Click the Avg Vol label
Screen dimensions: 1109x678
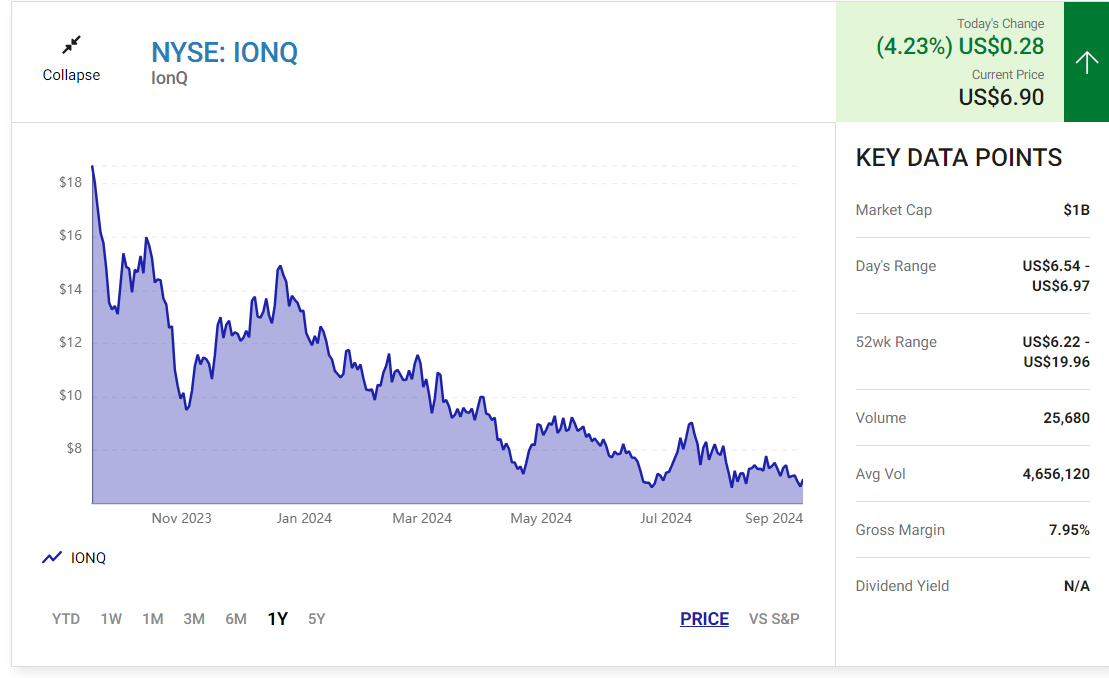point(881,474)
